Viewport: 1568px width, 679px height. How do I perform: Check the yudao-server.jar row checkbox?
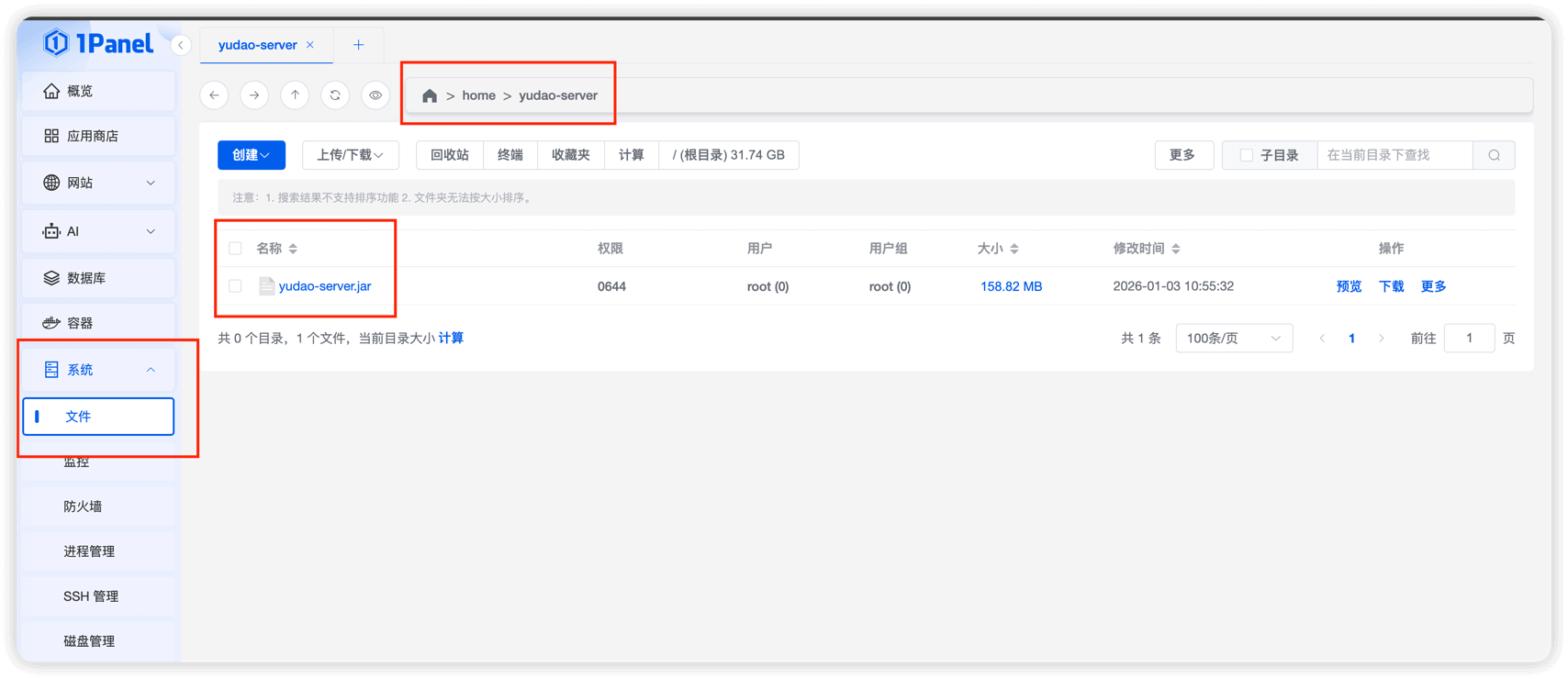(x=235, y=286)
